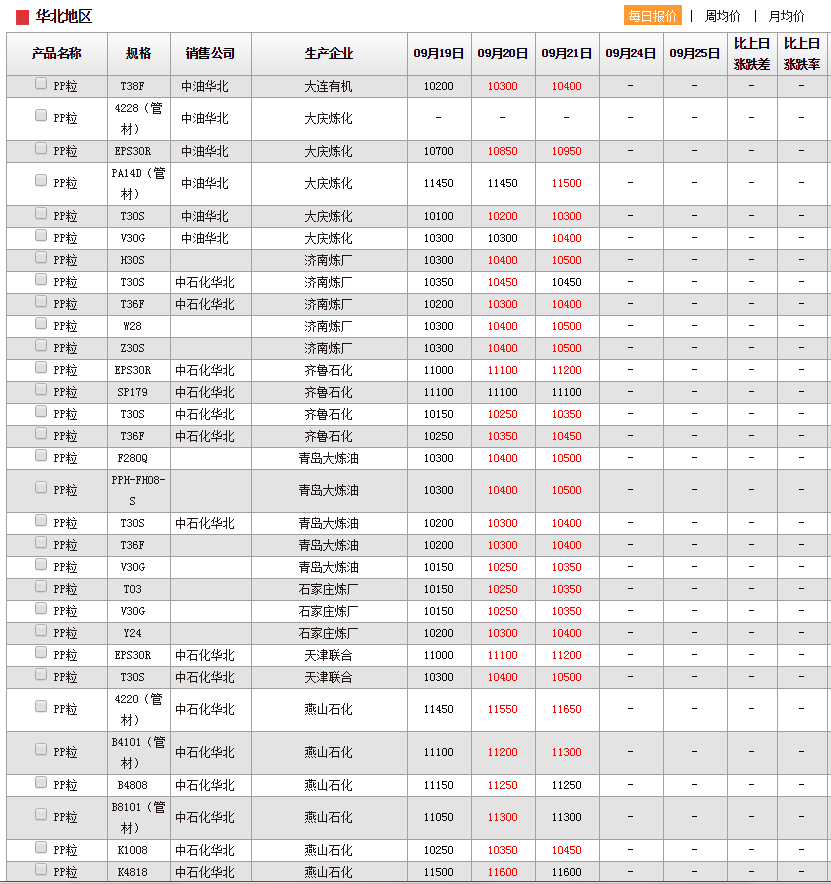
Task: Click the 销售公司 column header
Action: click(x=210, y=54)
